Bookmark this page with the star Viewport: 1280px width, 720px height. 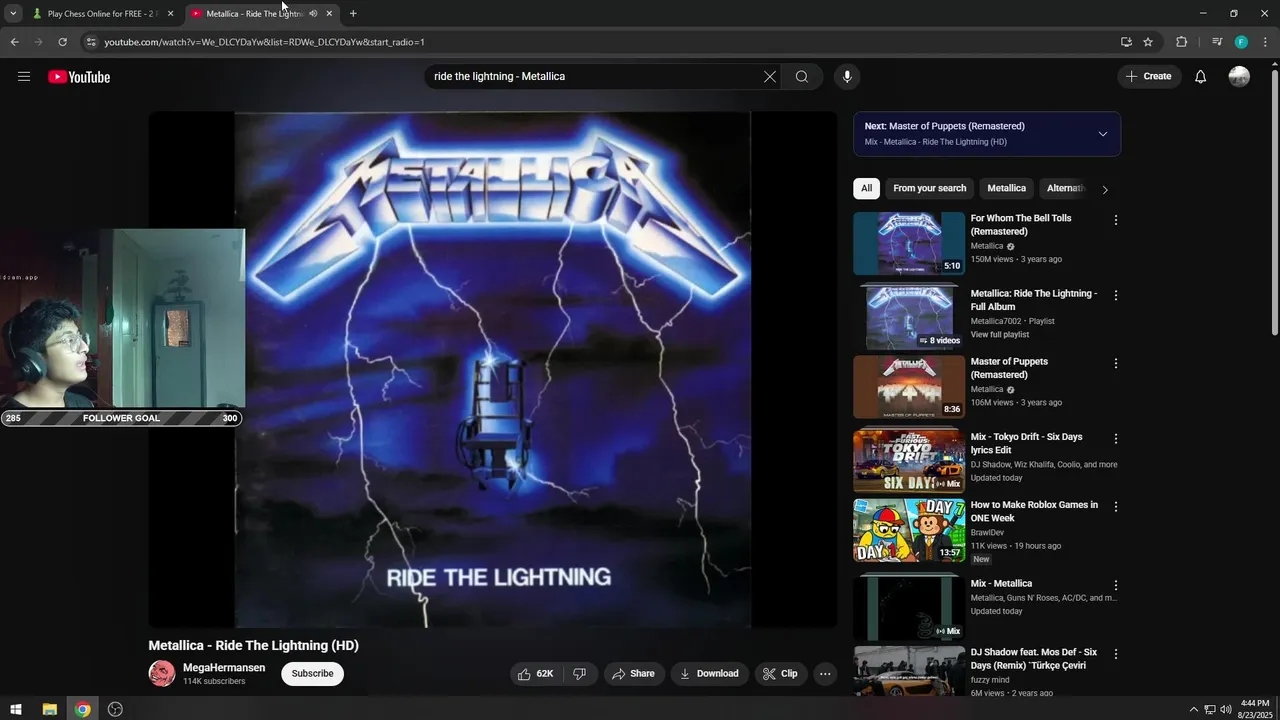(1148, 42)
